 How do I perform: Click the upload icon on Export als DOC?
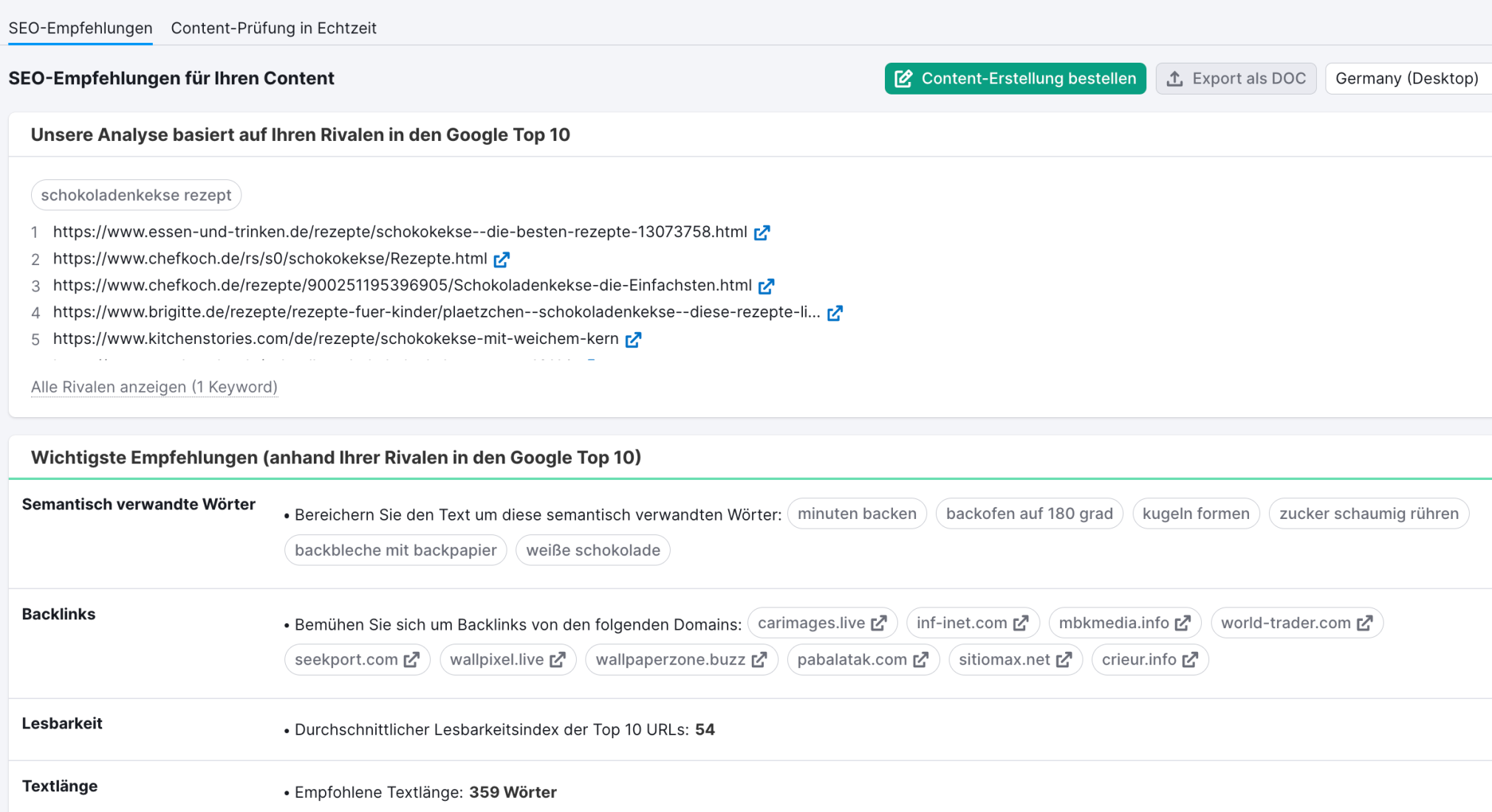coord(1174,78)
